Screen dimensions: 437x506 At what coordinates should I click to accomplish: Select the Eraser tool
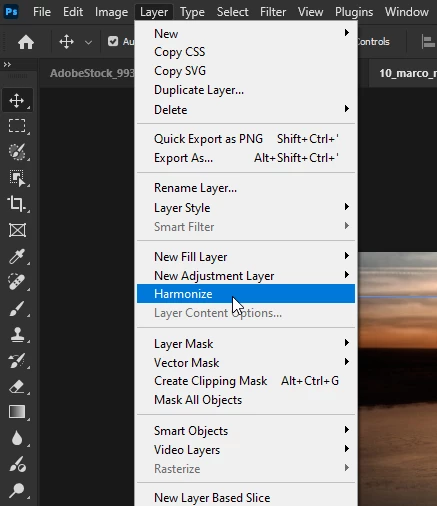(17, 386)
